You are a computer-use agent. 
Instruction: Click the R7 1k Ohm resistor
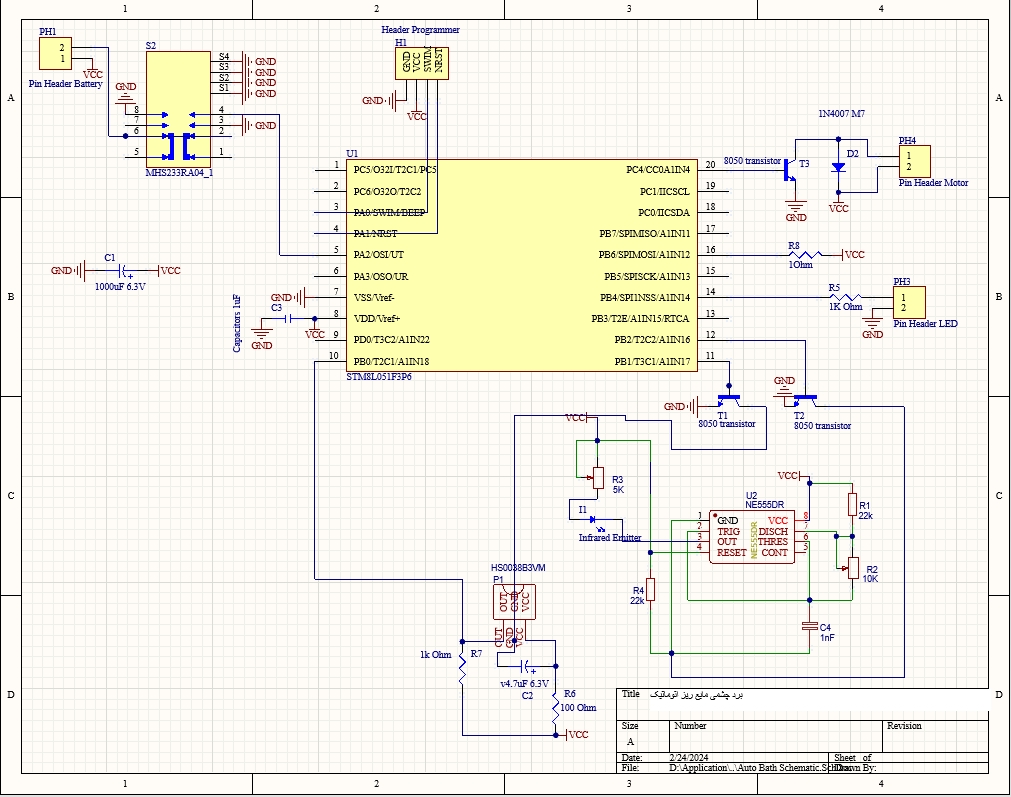click(462, 667)
